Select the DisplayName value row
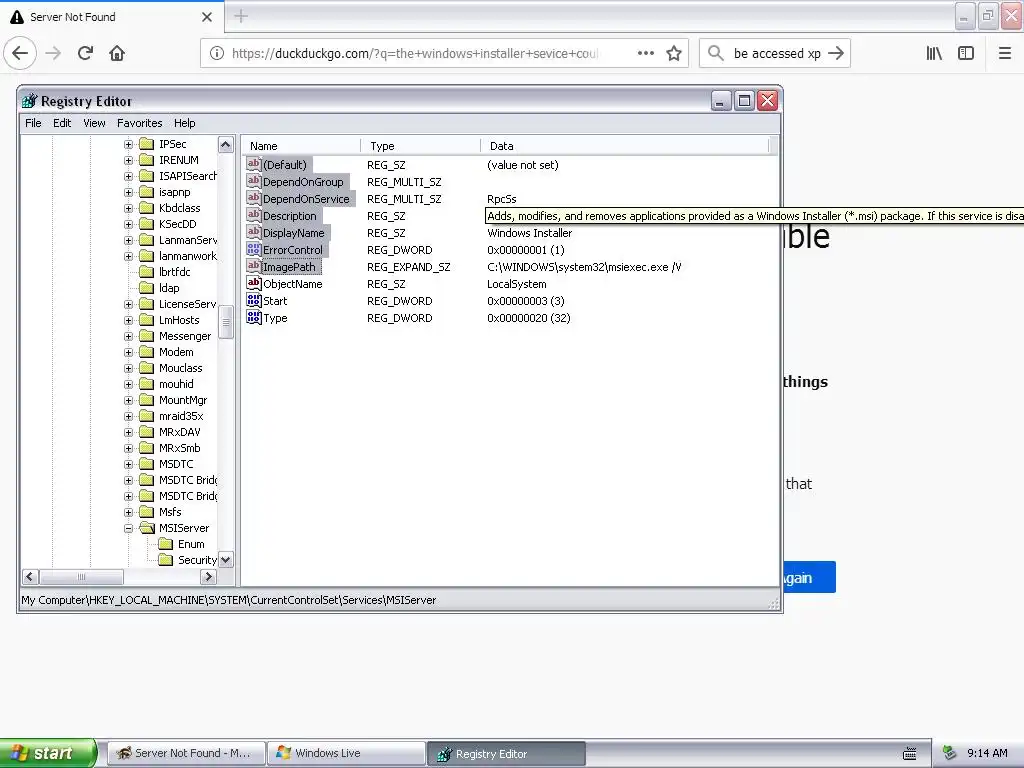1024x768 pixels. pyautogui.click(x=512, y=233)
